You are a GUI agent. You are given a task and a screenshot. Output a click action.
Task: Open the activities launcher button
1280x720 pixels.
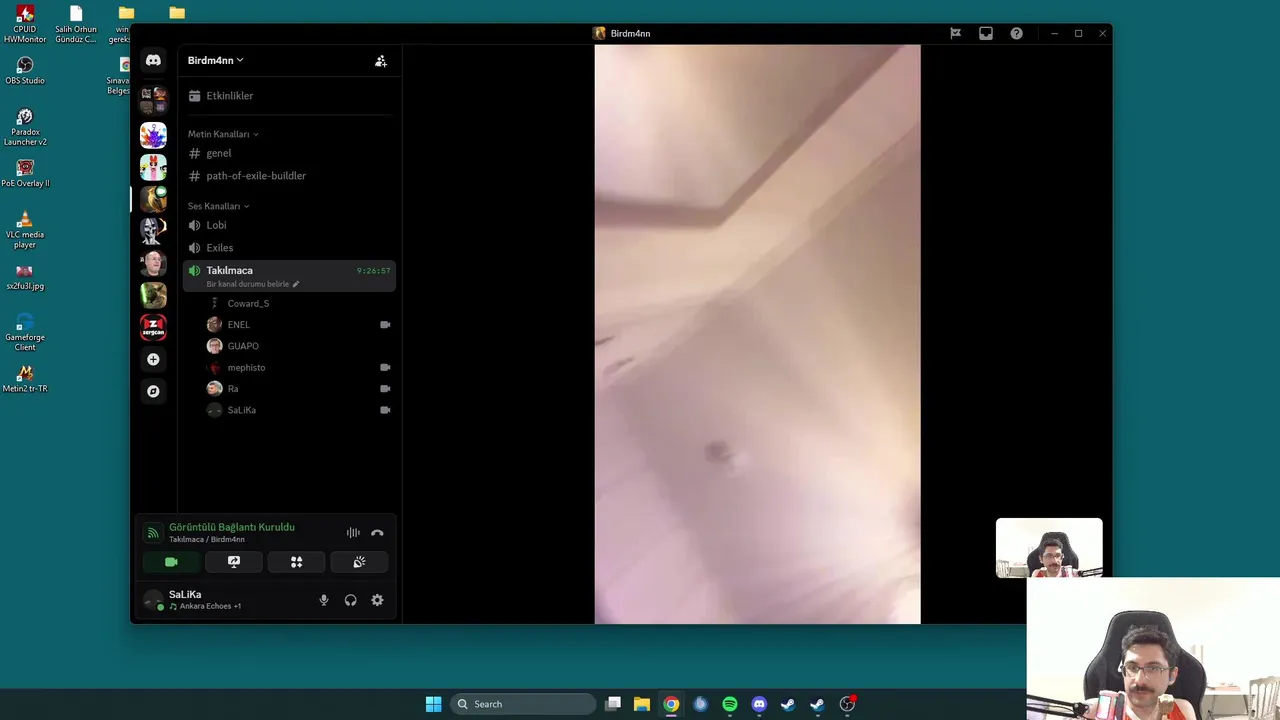click(x=296, y=562)
